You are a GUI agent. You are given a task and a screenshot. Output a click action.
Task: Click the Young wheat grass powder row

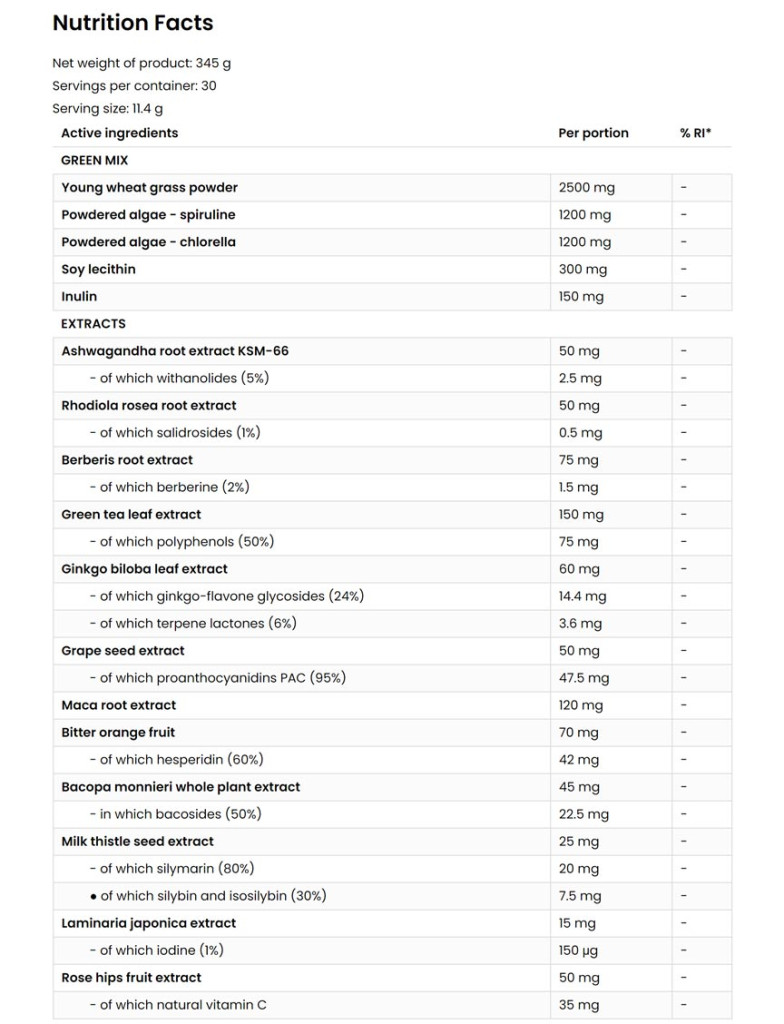[x=149, y=188]
